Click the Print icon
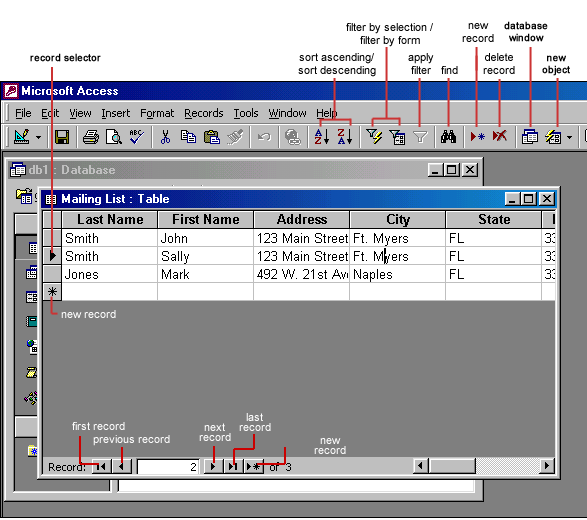The height and width of the screenshot is (520, 587). [x=91, y=137]
